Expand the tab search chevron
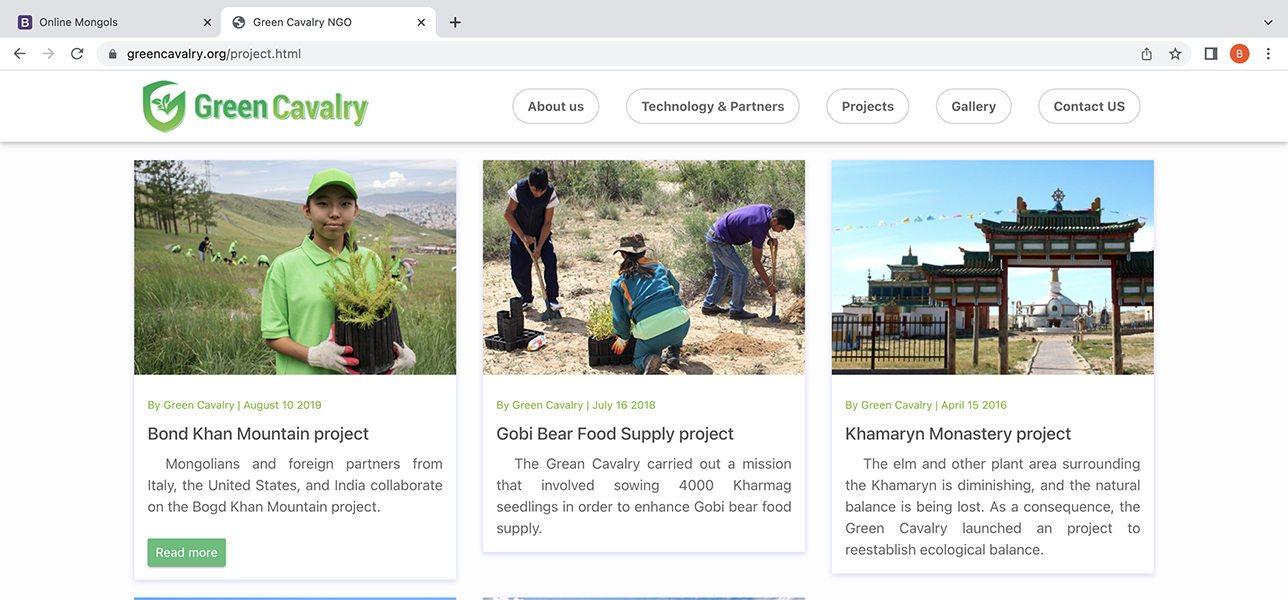Screen dimensions: 1288x600 [1268, 22]
